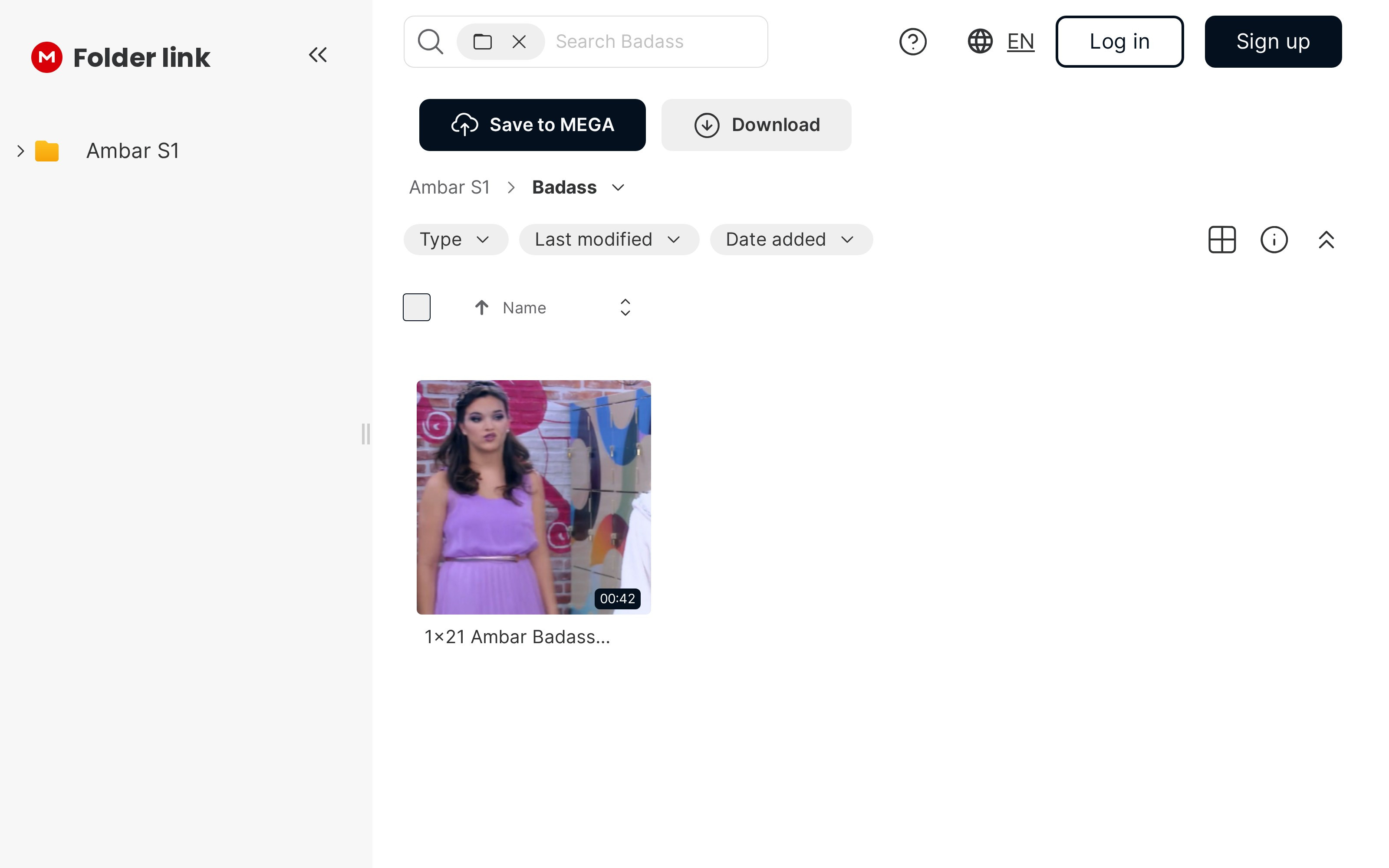Open the 1×21 Ambar Badass video thumbnail

pyautogui.click(x=533, y=496)
